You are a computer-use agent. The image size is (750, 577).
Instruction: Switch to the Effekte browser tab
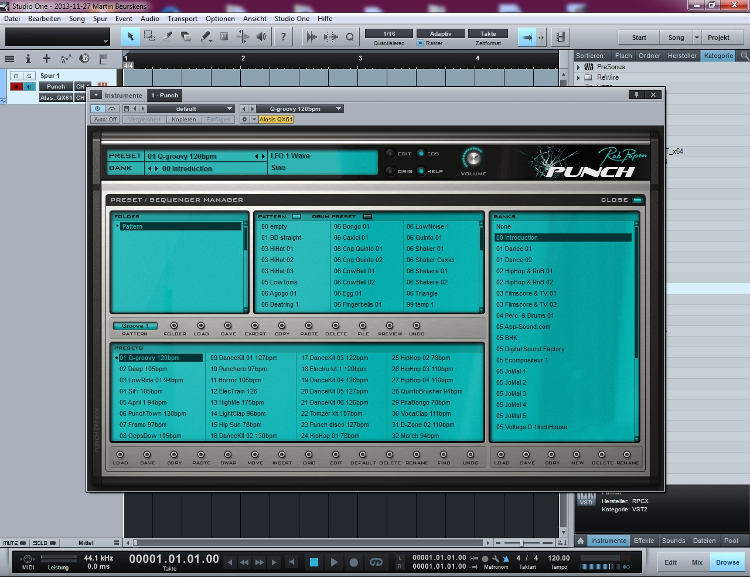(x=644, y=541)
